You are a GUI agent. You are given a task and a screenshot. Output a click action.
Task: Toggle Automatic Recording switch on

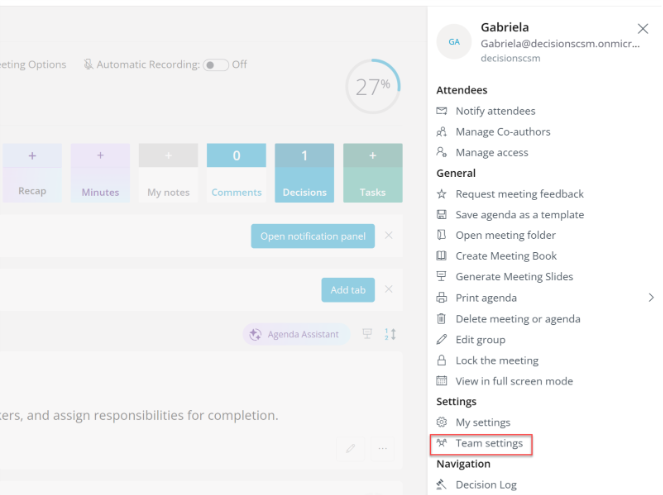pyautogui.click(x=215, y=65)
